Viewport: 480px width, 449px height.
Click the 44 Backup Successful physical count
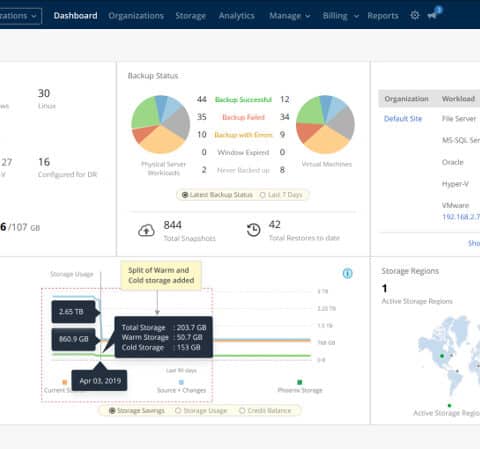(x=202, y=99)
